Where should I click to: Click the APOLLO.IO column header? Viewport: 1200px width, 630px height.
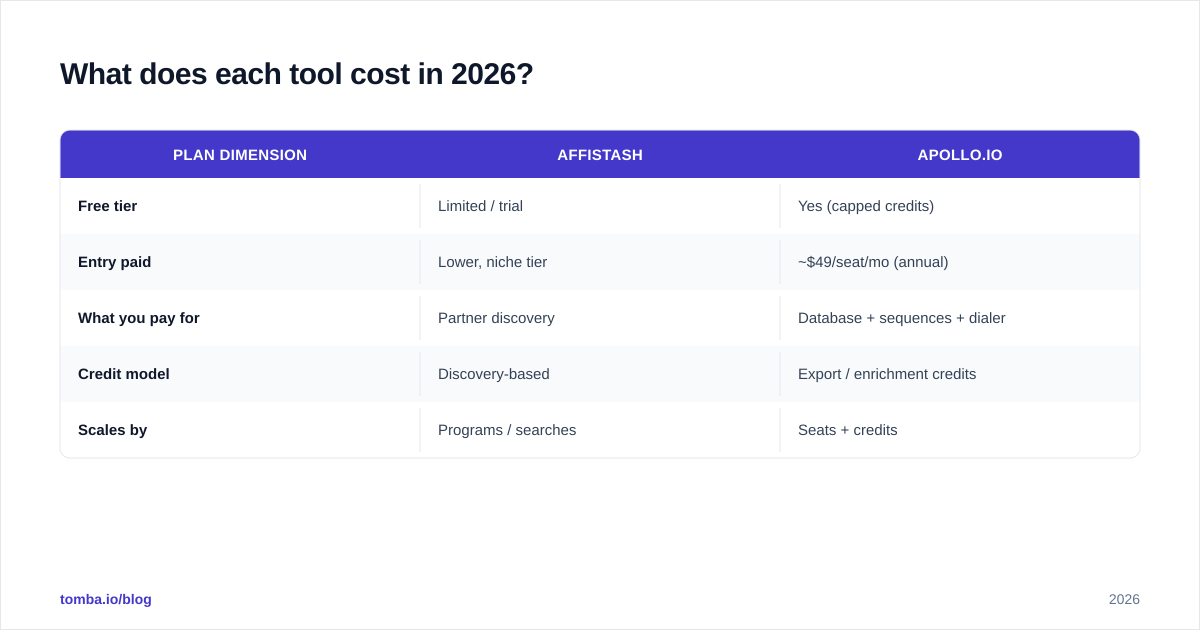(x=960, y=155)
